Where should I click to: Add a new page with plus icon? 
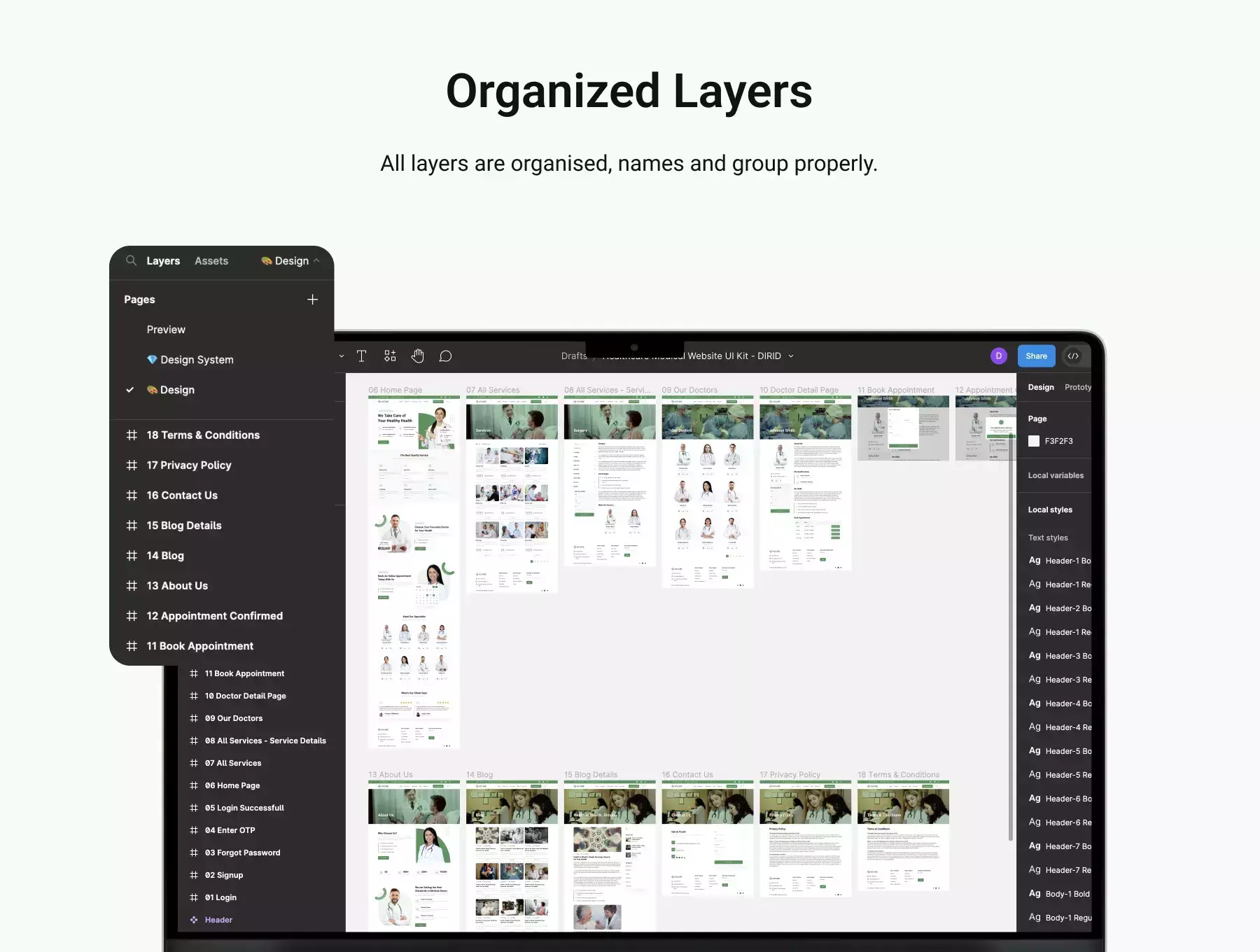[x=312, y=300]
